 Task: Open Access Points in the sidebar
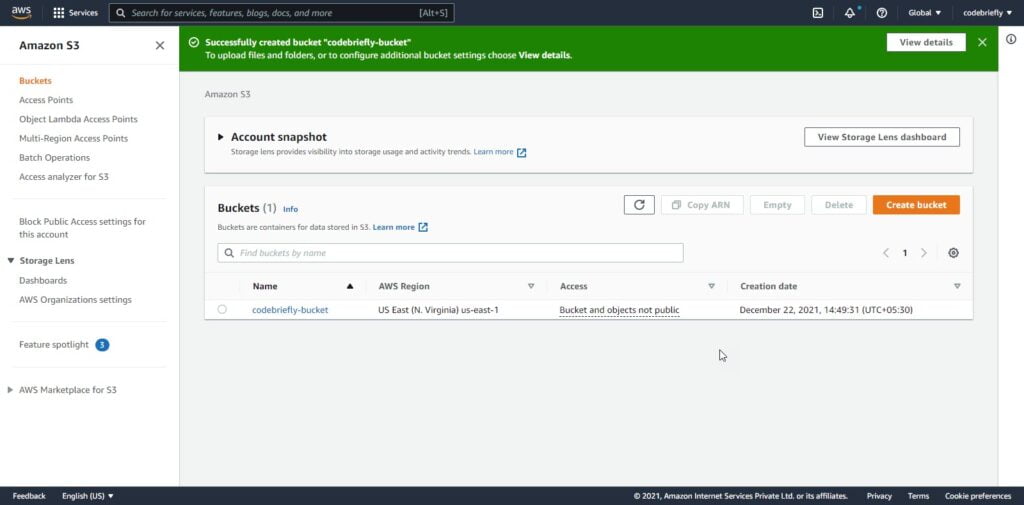[x=46, y=100]
